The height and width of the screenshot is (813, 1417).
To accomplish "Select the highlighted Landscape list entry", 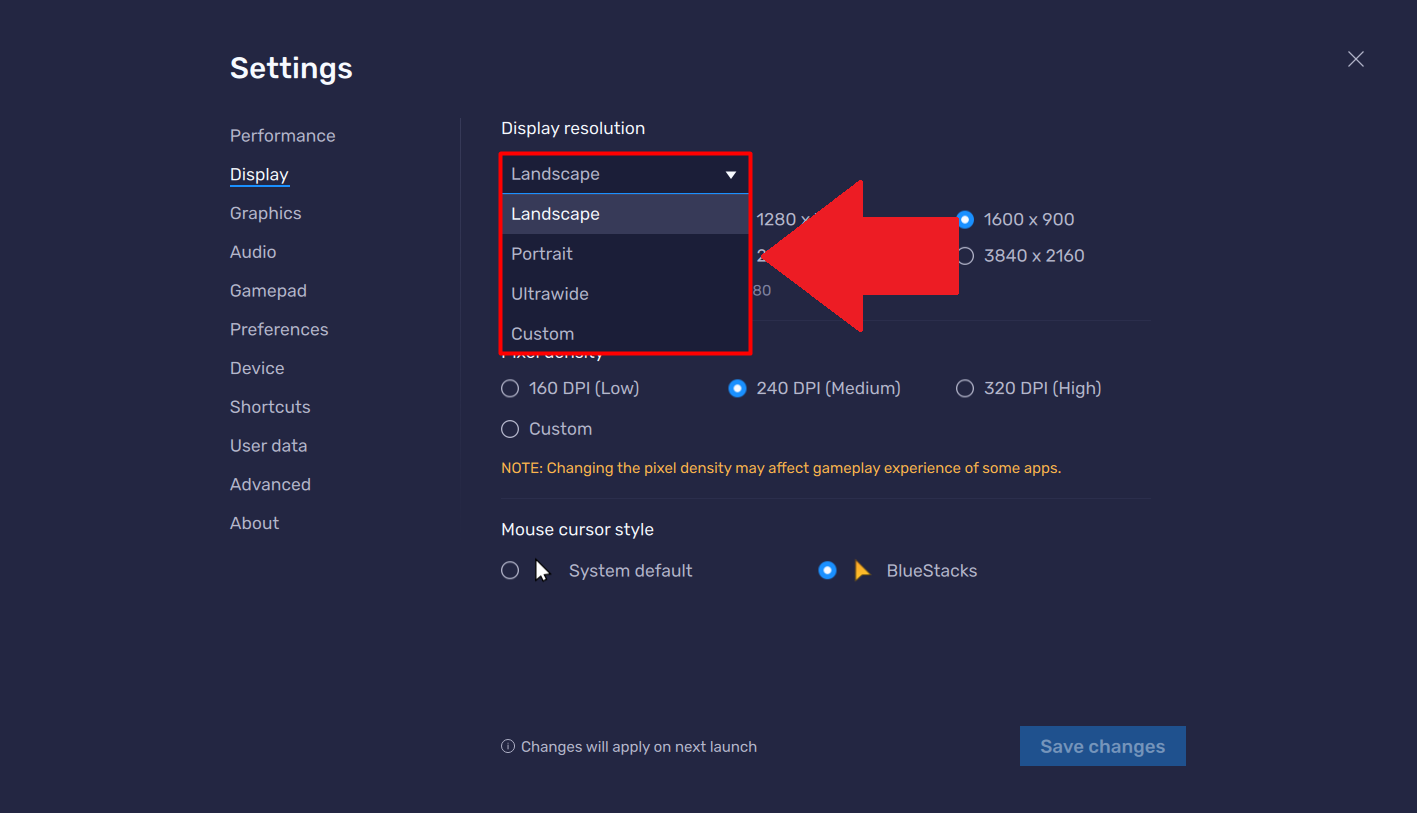I will pyautogui.click(x=555, y=213).
